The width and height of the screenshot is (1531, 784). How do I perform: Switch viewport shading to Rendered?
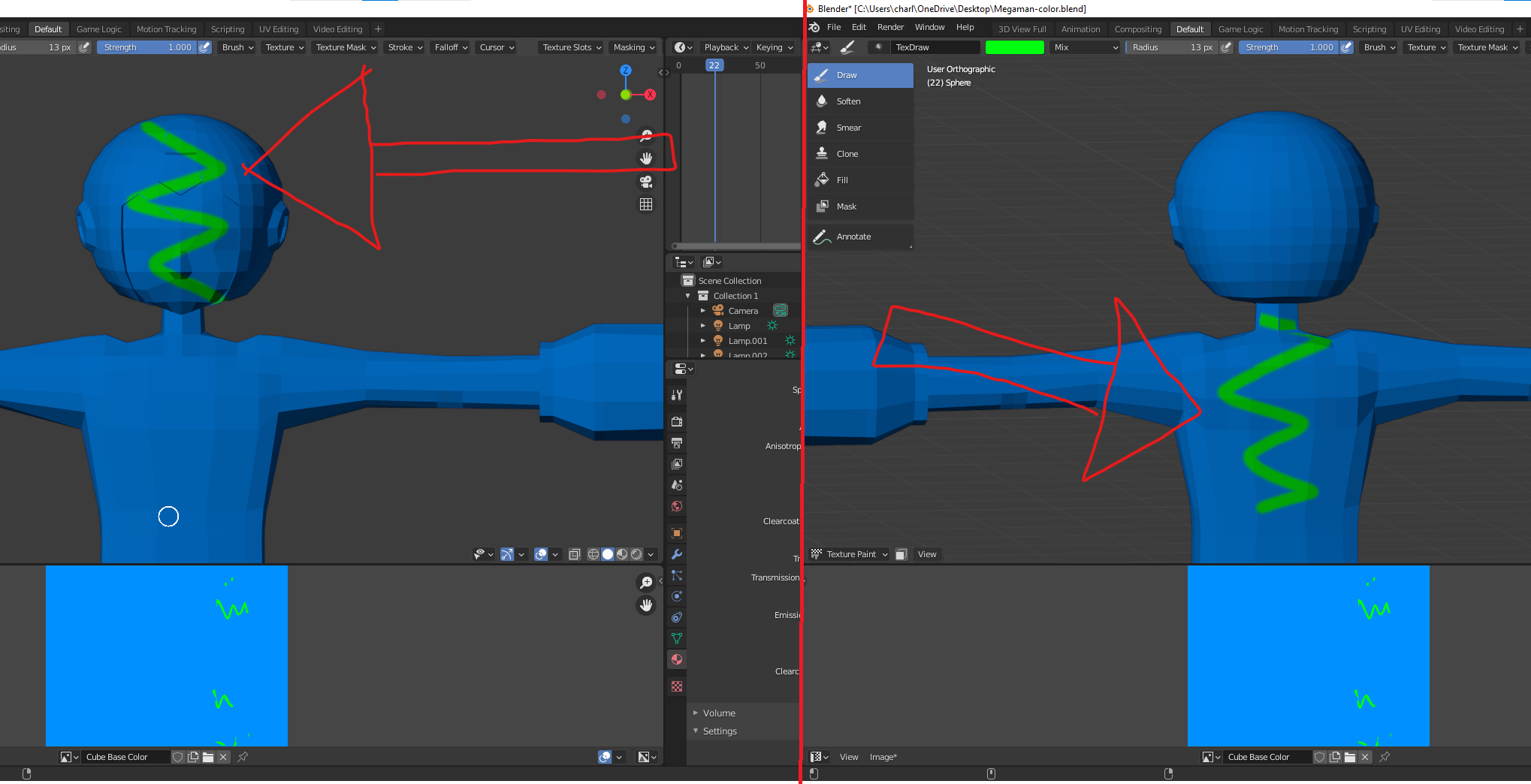coord(636,554)
